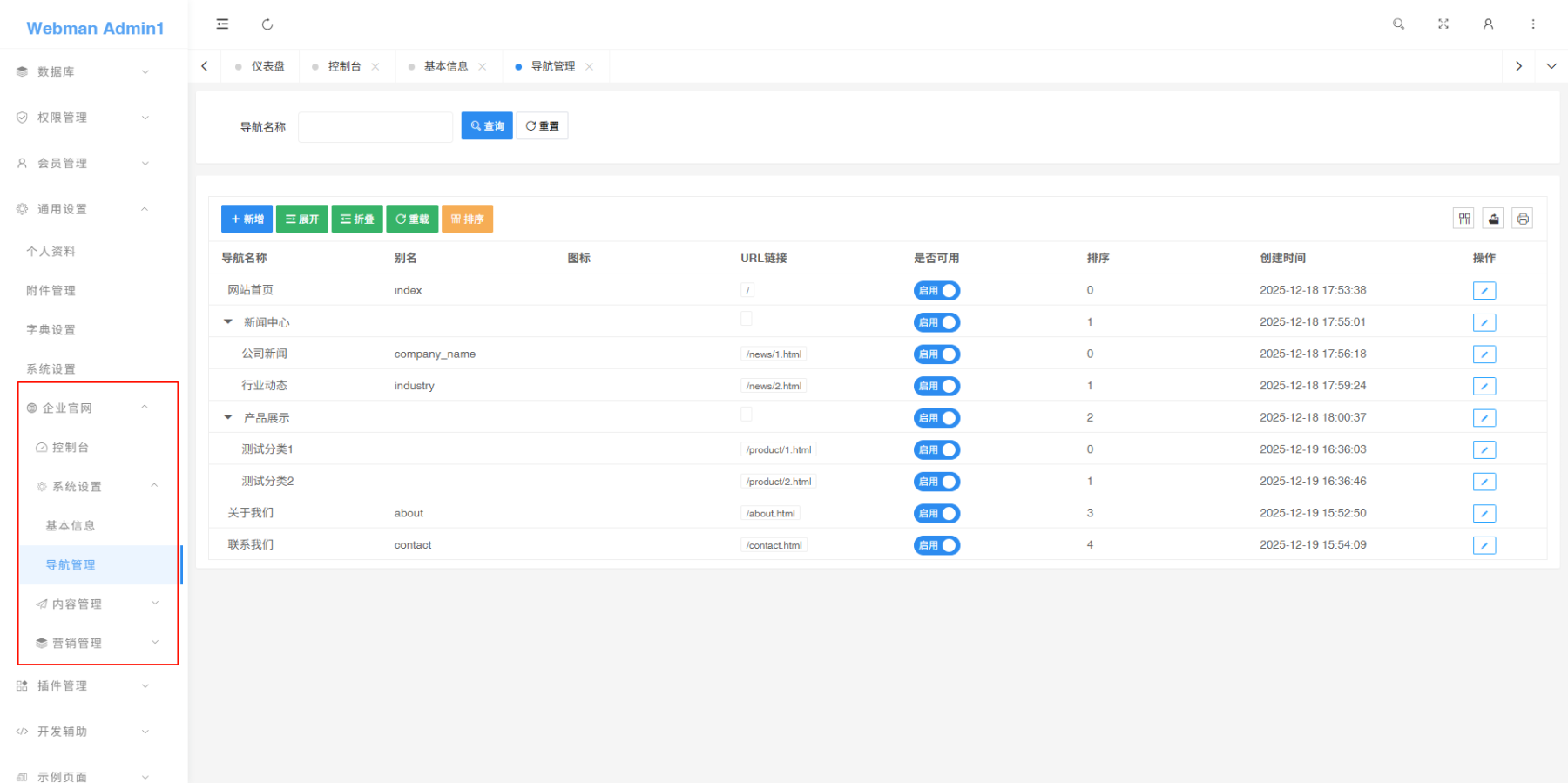Screen dimensions: 1568x783
Task: Enter fullscreen using the expand icon
Action: pos(1443,24)
